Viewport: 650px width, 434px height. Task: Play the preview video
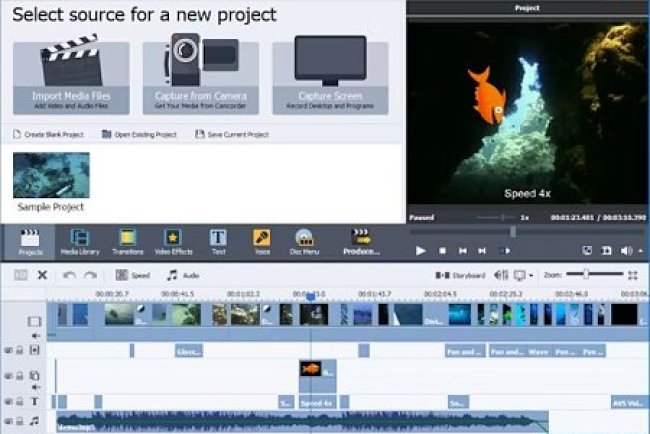pyautogui.click(x=420, y=250)
